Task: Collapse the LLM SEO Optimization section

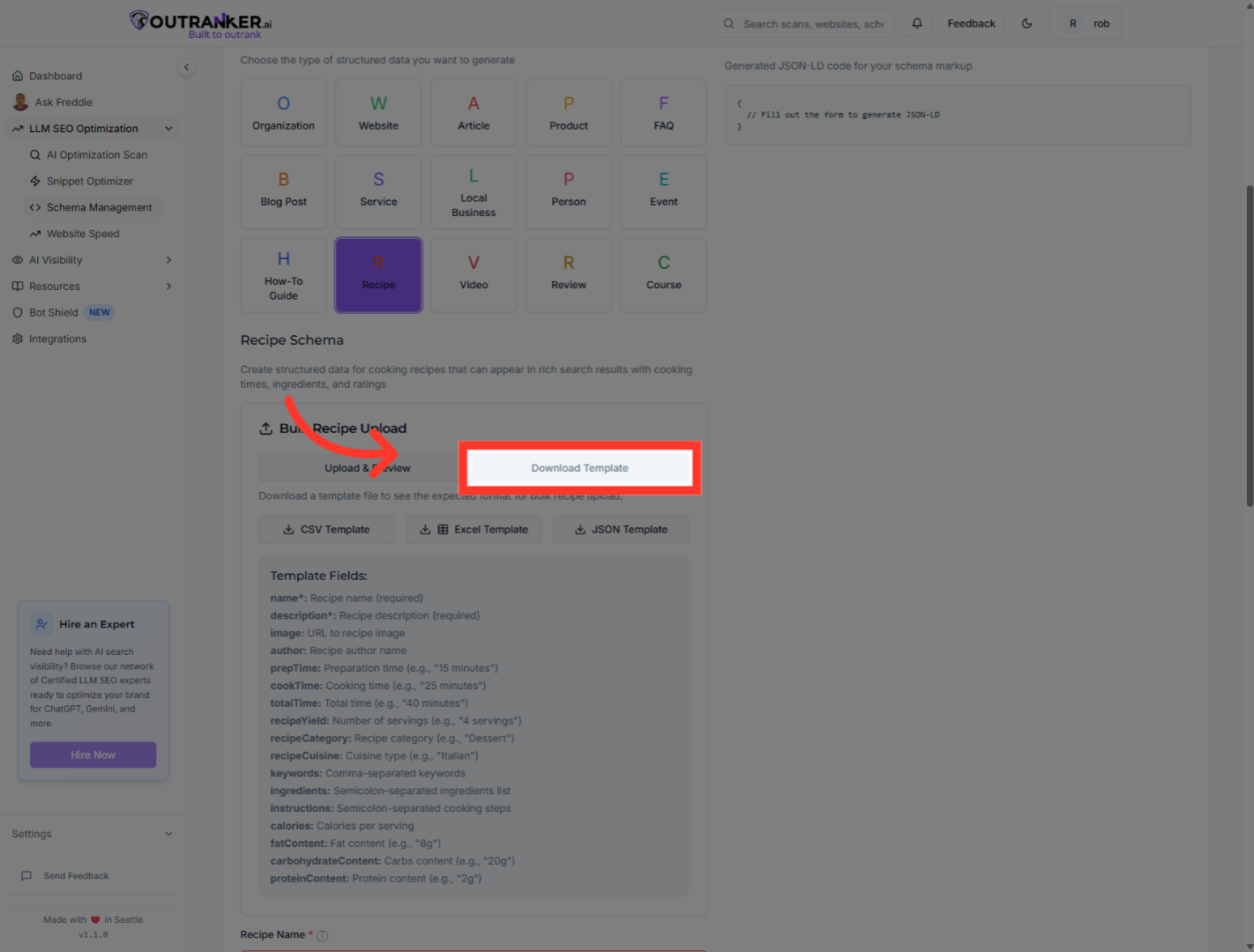Action: coord(93,129)
